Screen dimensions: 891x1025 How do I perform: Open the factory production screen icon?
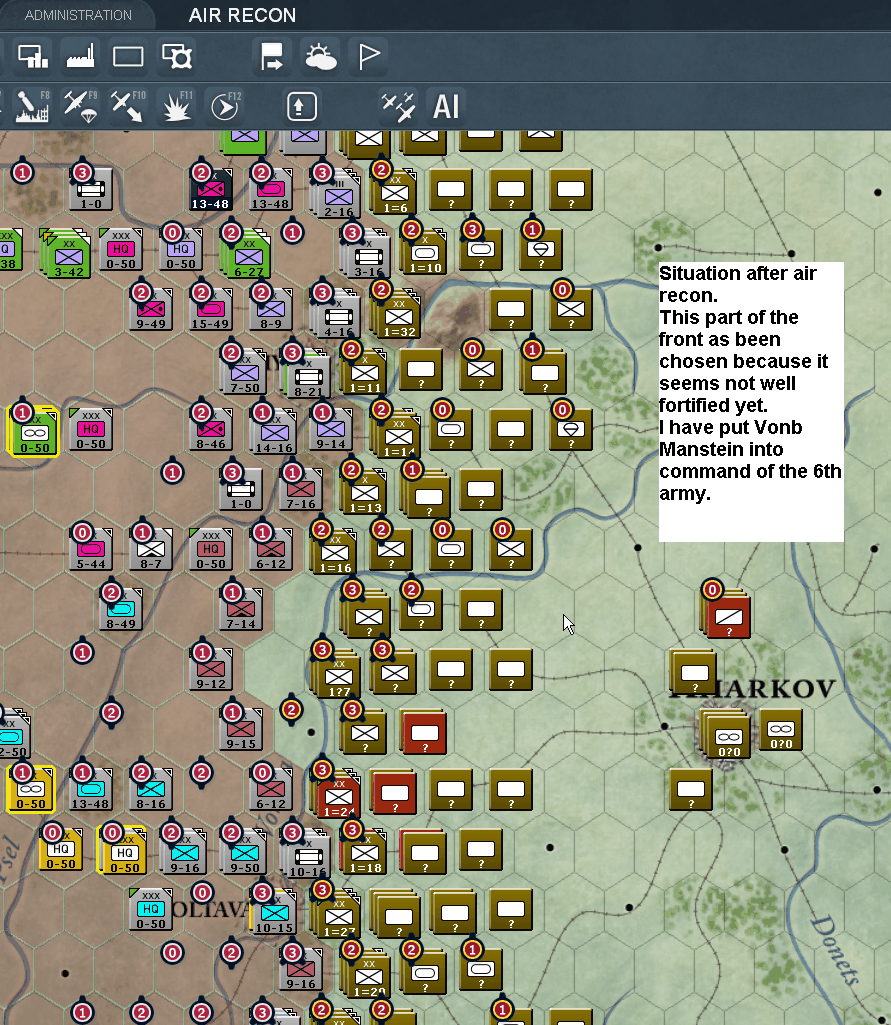(x=80, y=56)
